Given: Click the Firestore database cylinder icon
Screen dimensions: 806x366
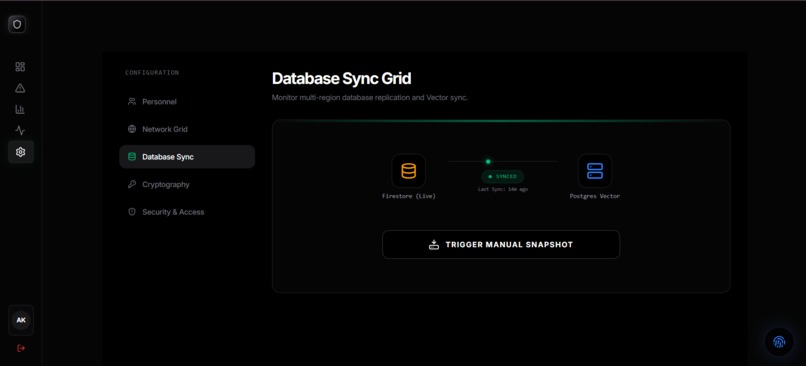Looking at the screenshot, I should click(x=409, y=171).
